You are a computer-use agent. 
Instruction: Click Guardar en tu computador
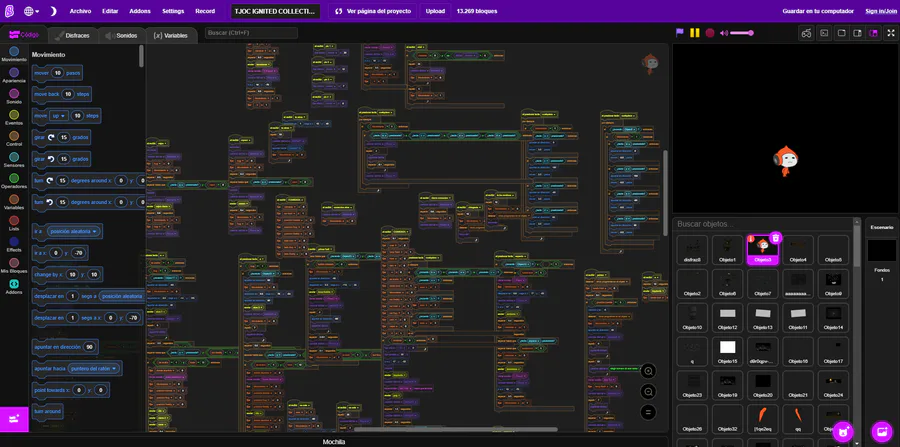(x=818, y=11)
